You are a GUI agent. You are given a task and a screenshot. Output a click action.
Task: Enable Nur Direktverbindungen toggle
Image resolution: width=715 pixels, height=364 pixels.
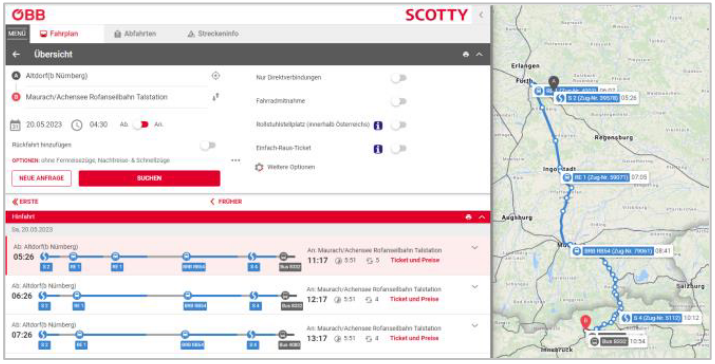pos(399,78)
